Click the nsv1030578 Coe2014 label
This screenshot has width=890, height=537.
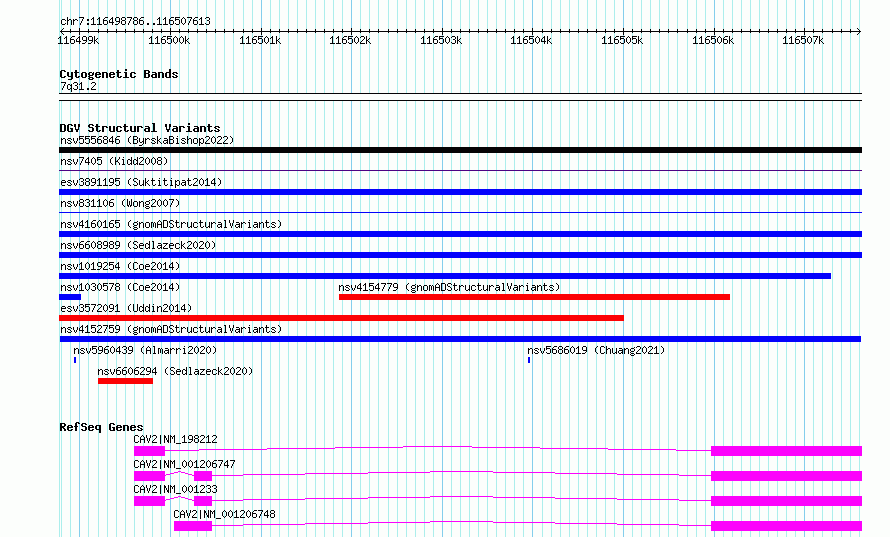click(x=120, y=287)
